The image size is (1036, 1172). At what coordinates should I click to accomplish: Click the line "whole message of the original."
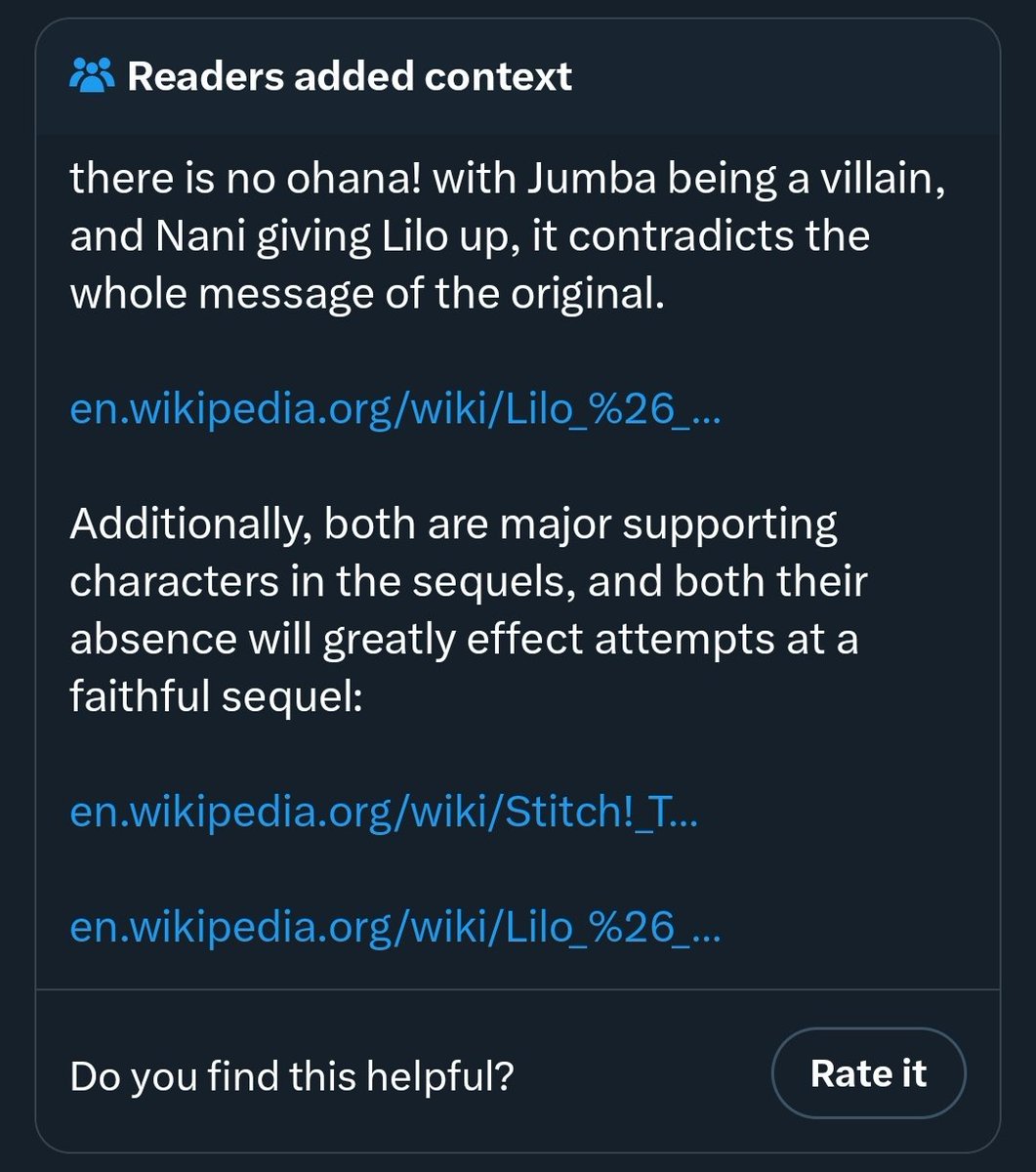(367, 293)
